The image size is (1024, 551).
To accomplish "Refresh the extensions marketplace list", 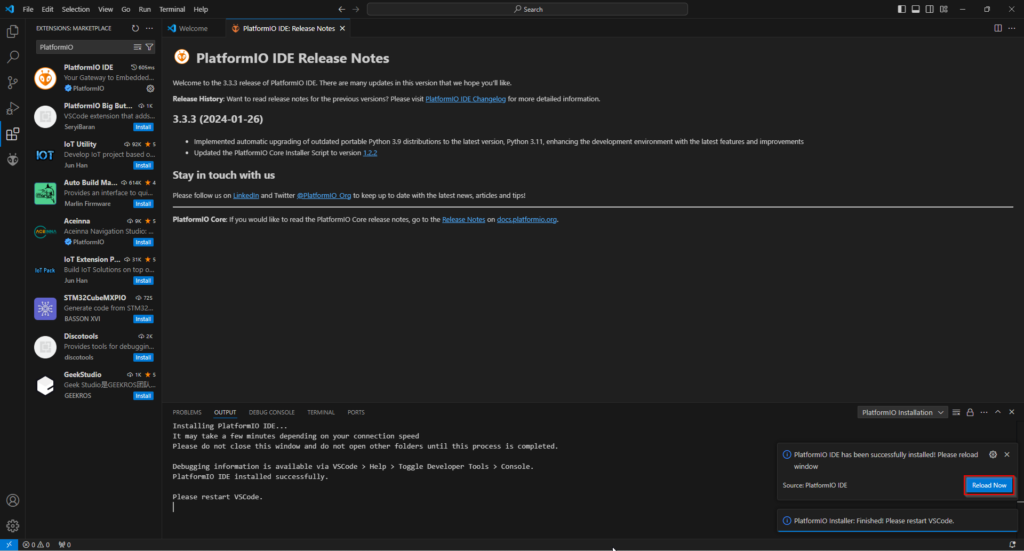I will (x=135, y=29).
